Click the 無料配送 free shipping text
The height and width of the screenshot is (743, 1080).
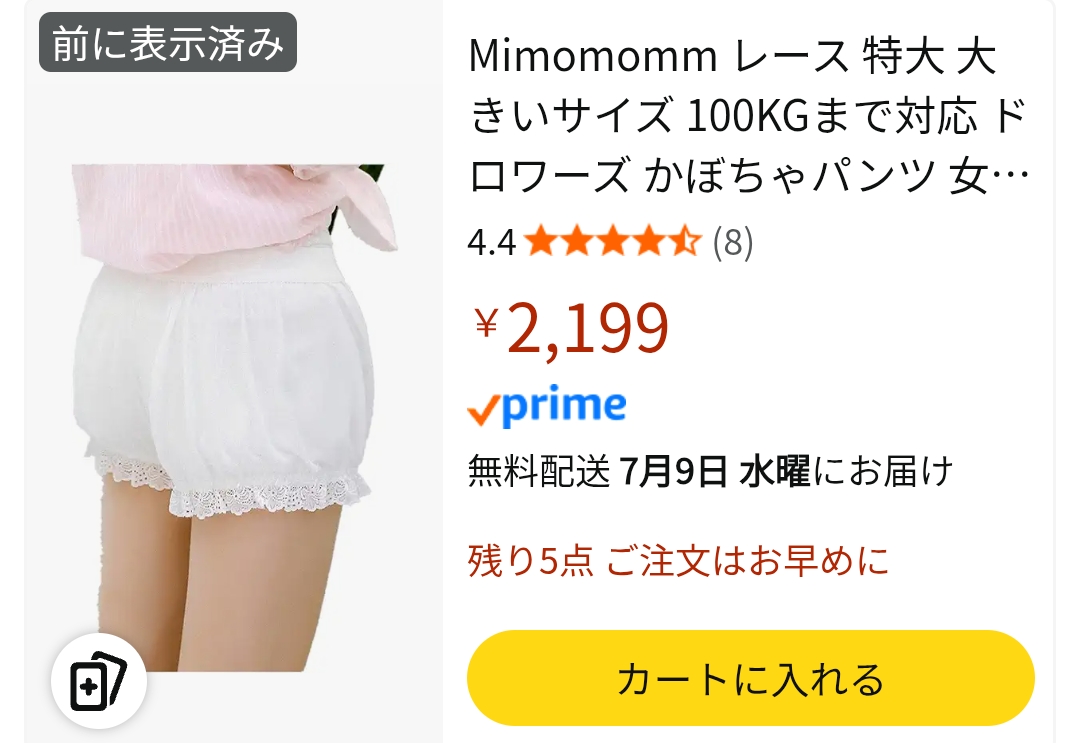pos(539,472)
